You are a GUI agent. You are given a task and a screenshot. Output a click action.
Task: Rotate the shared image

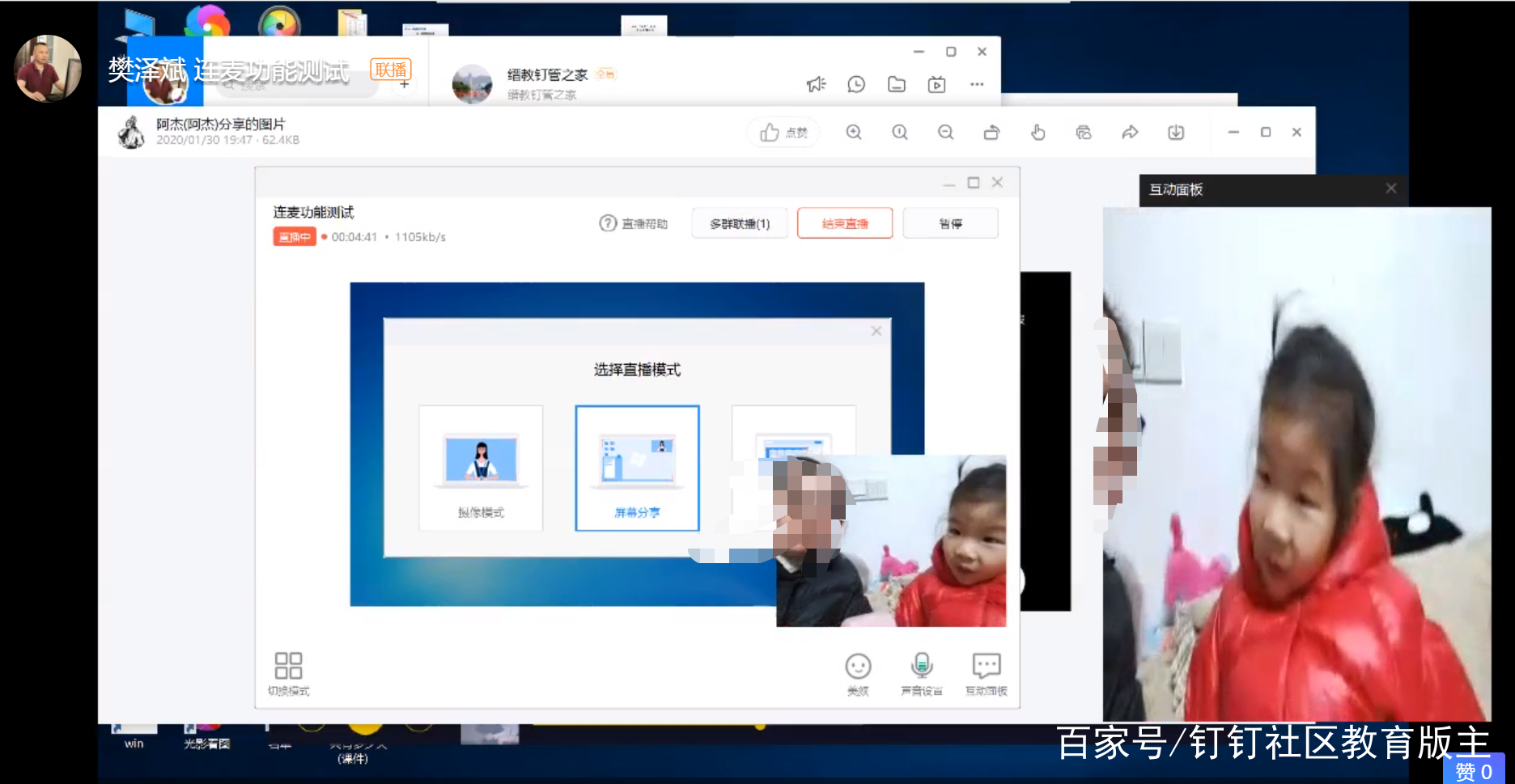991,132
